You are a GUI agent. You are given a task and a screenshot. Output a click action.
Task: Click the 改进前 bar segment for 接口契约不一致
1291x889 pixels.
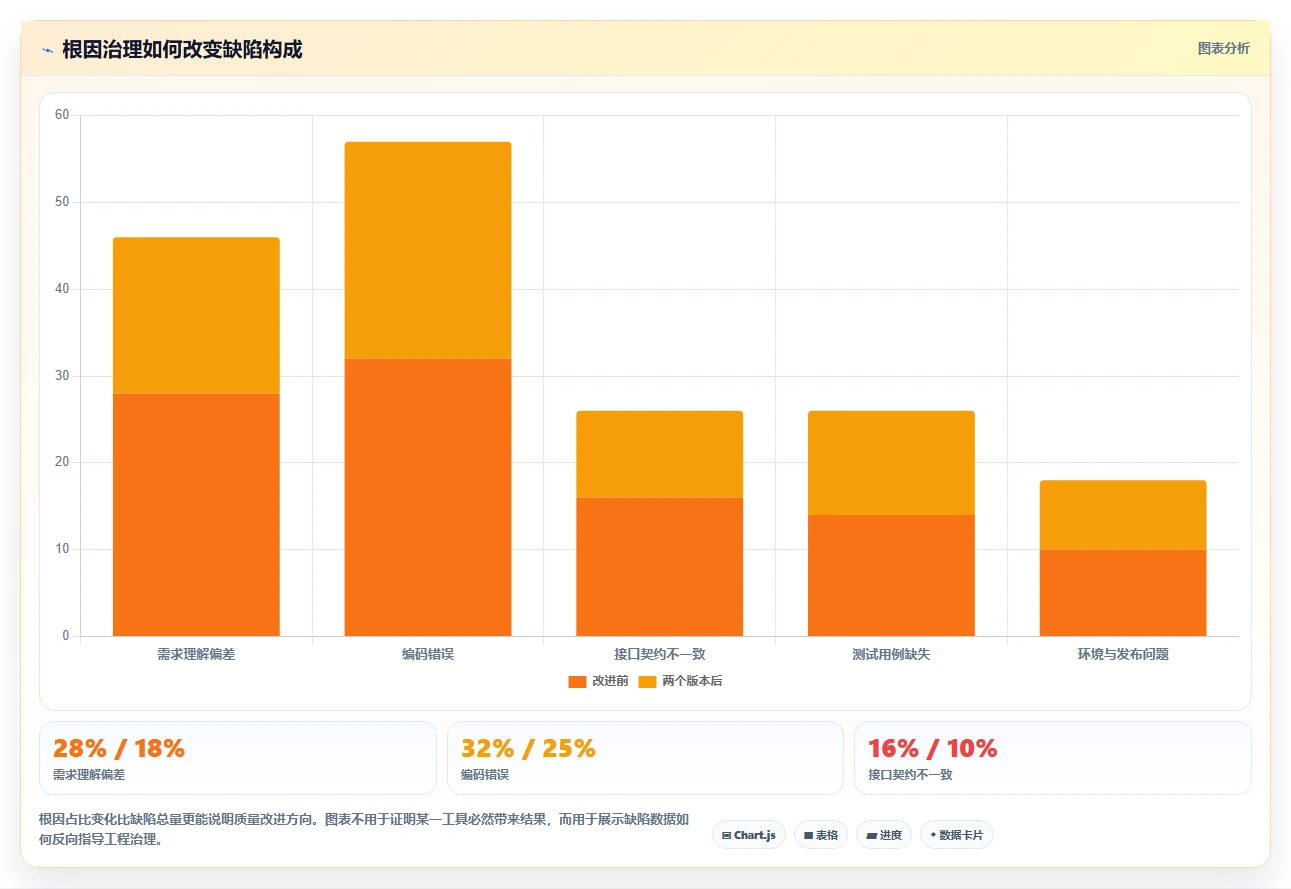(x=660, y=566)
